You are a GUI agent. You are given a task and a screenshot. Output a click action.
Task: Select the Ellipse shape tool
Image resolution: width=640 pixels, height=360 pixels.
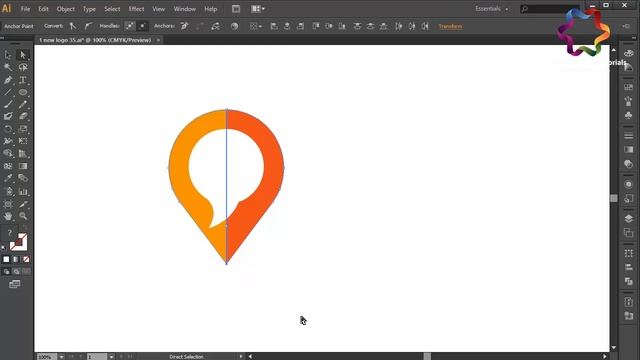23,92
